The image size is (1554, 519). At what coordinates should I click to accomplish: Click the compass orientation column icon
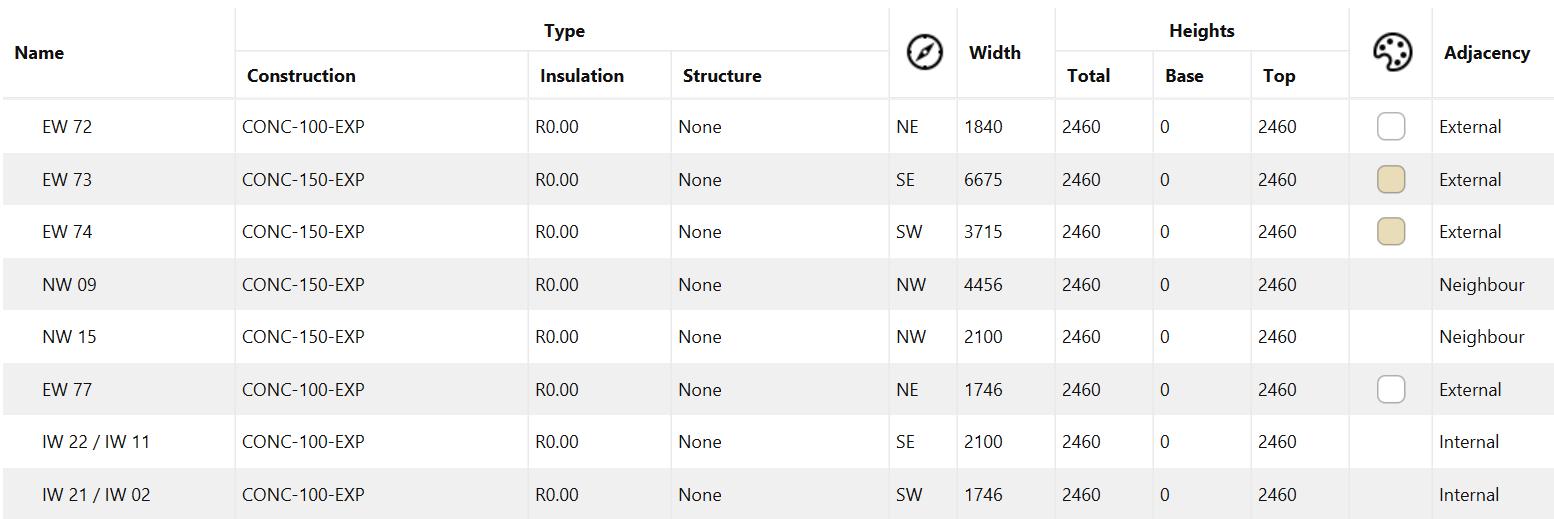point(924,52)
